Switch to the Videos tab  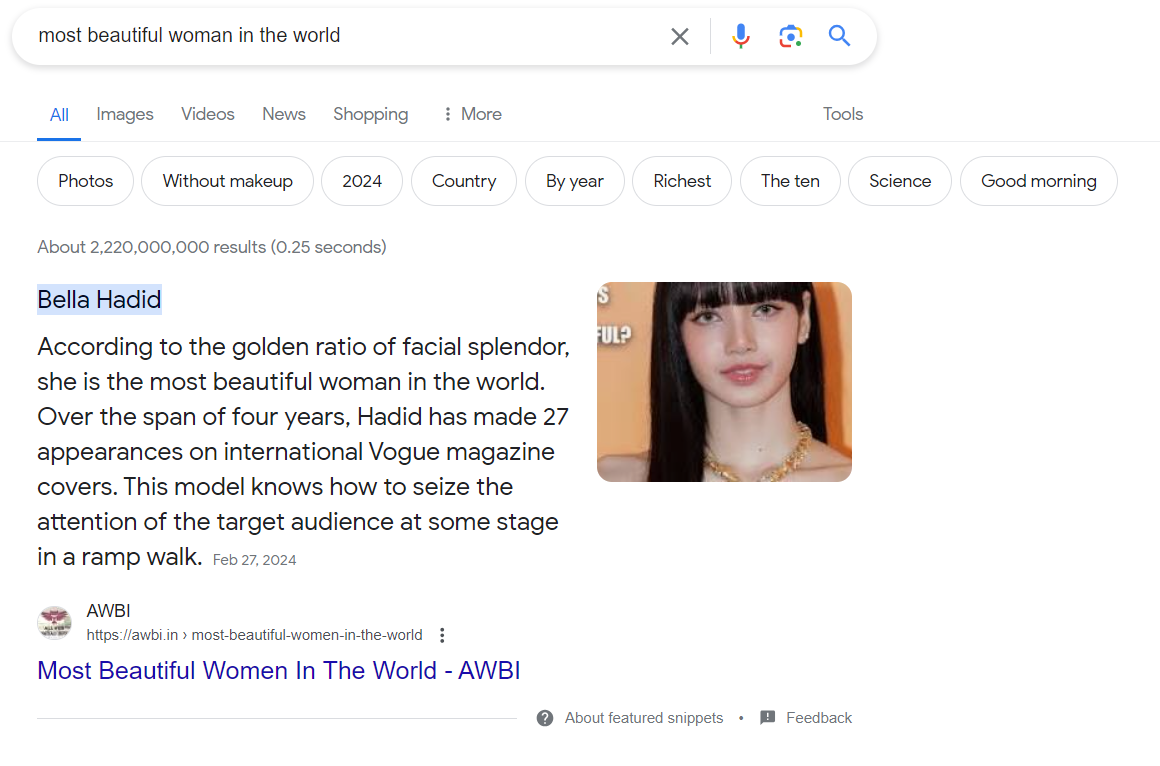(x=208, y=114)
